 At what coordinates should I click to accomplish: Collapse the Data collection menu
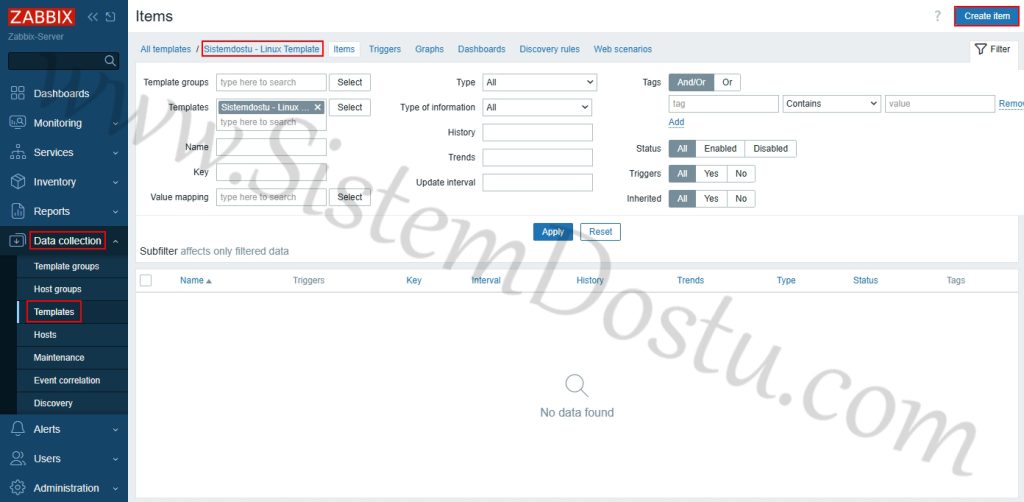pyautogui.click(x=115, y=241)
